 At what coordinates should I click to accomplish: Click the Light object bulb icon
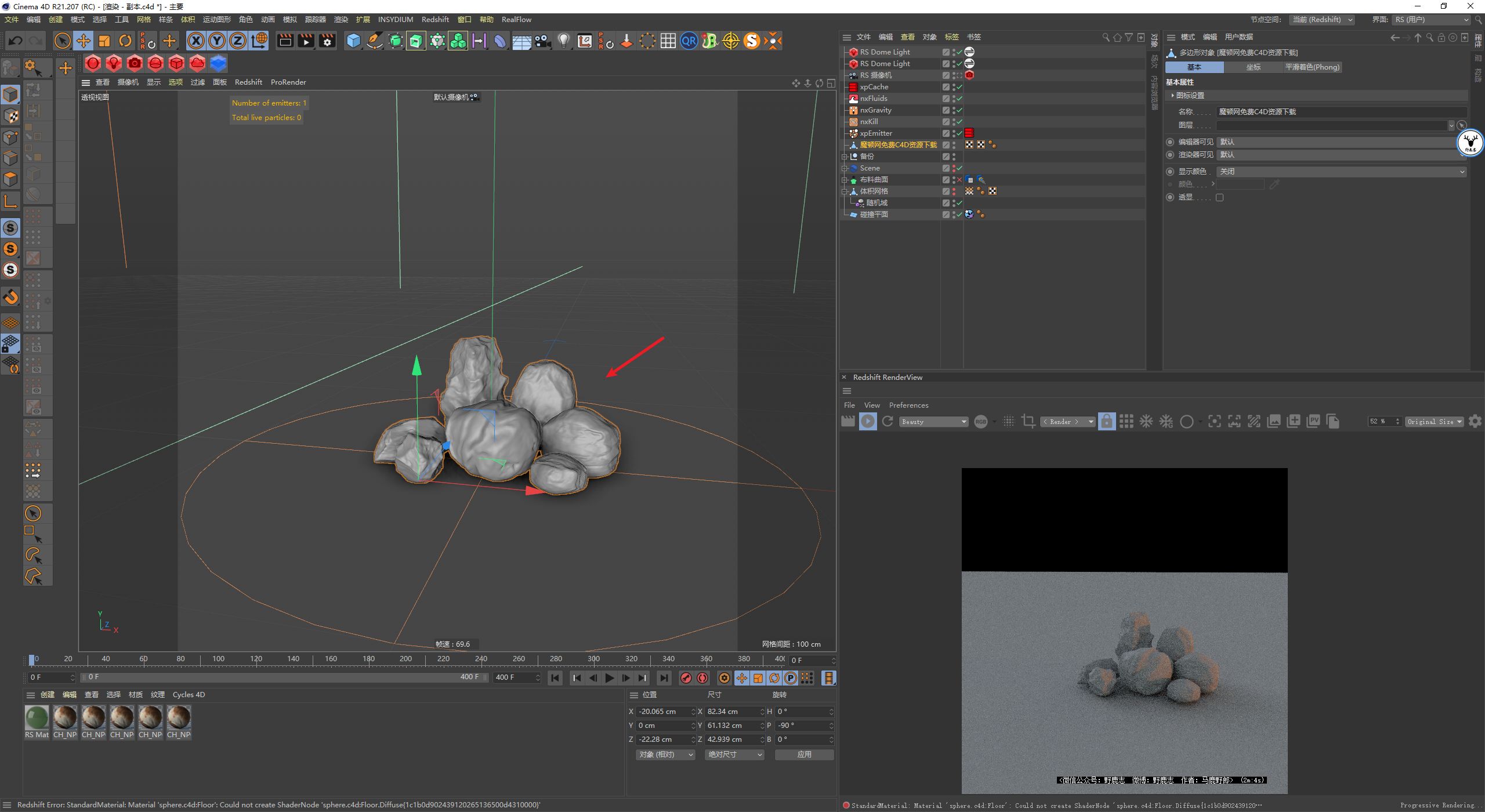563,41
